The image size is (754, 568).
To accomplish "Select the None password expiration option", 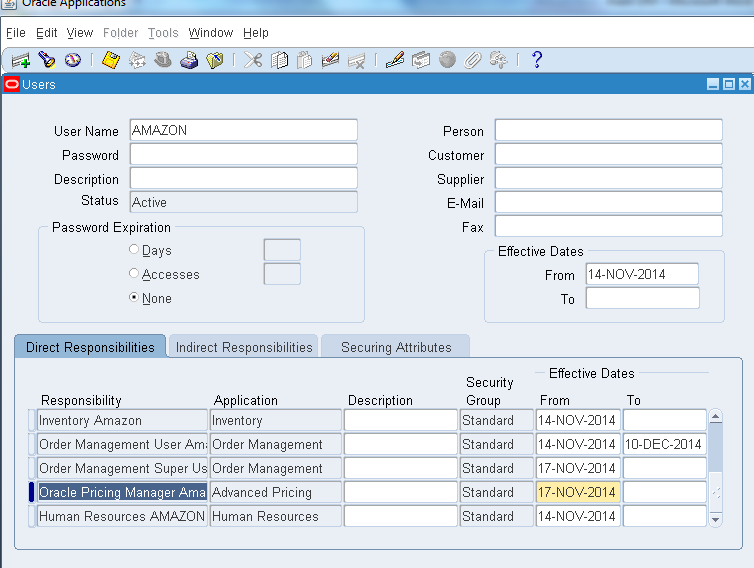I will pos(134,297).
